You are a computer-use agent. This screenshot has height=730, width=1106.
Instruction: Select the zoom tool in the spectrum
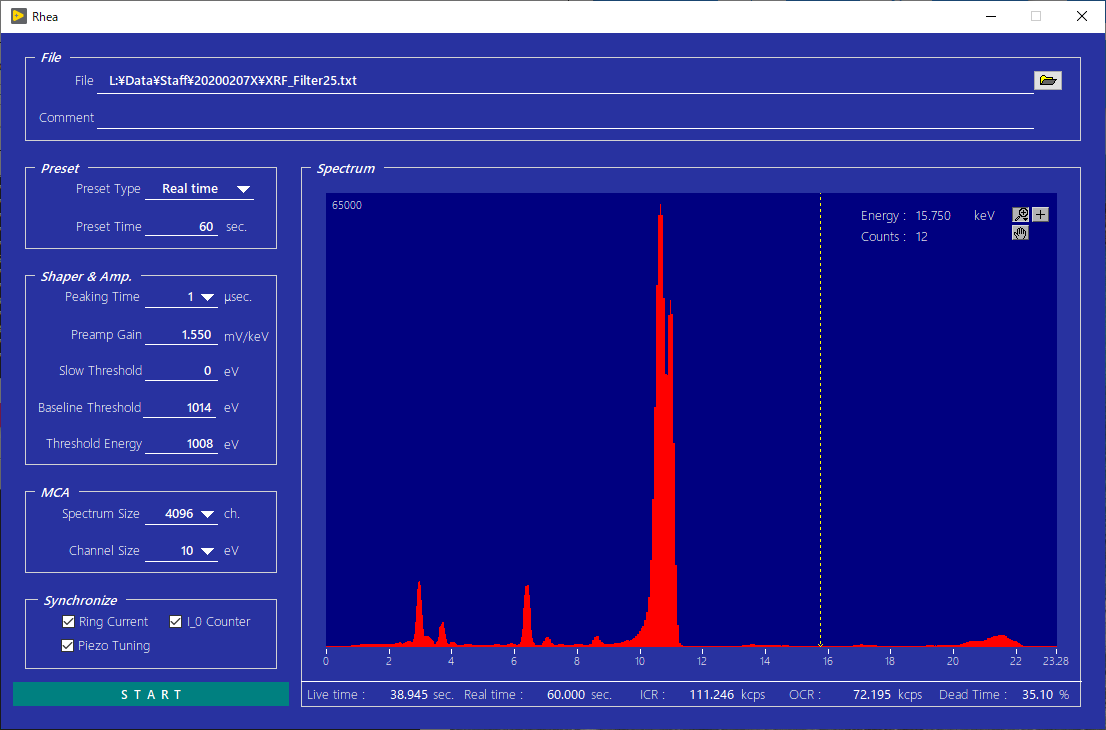point(1020,214)
